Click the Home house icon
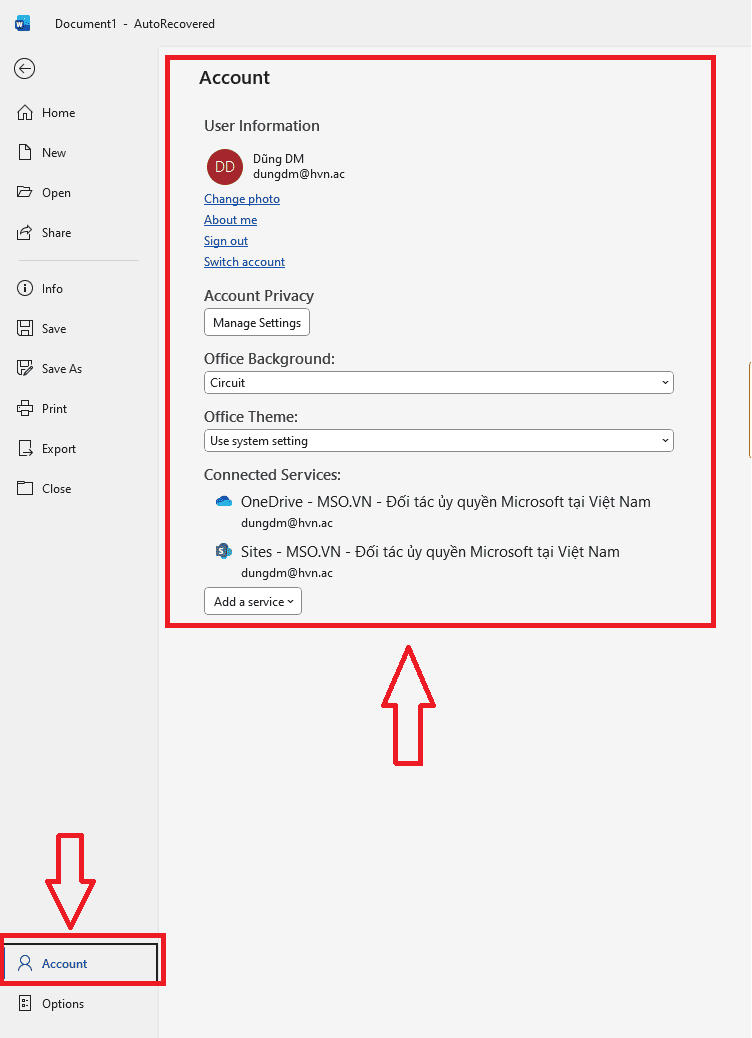Image resolution: width=752 pixels, height=1038 pixels. click(x=26, y=113)
